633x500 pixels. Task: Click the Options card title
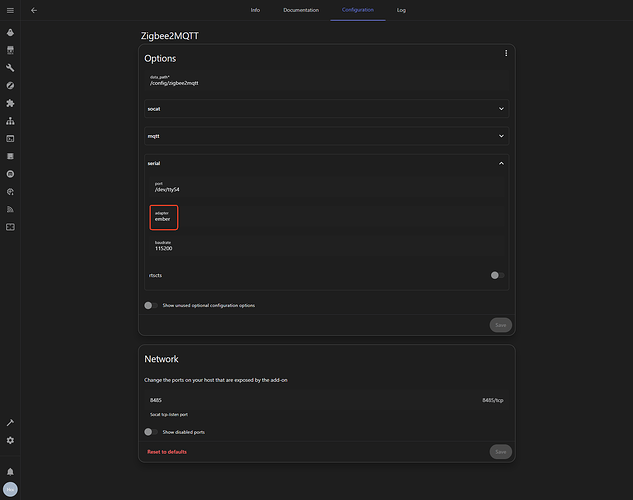pos(160,59)
